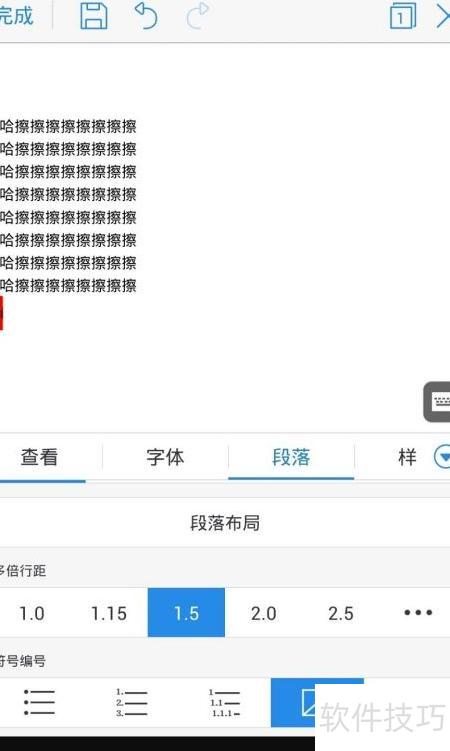Choose 1.5 line spacing
450x751 pixels.
click(x=186, y=613)
